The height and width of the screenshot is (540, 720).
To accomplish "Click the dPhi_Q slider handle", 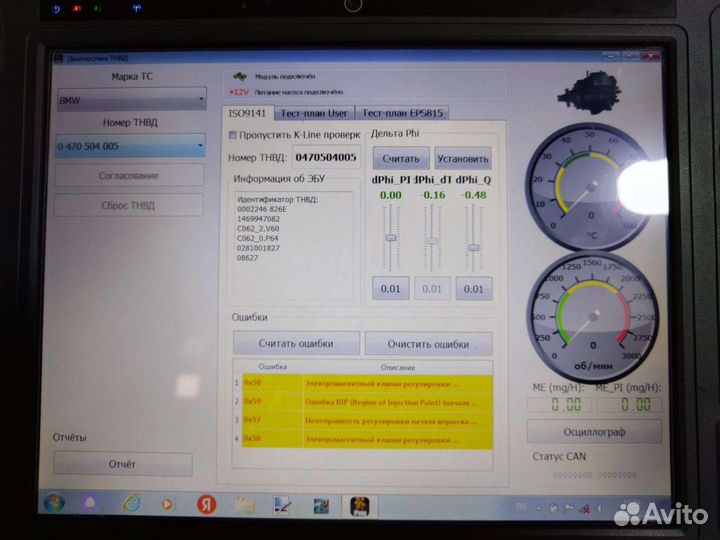I will (x=473, y=248).
